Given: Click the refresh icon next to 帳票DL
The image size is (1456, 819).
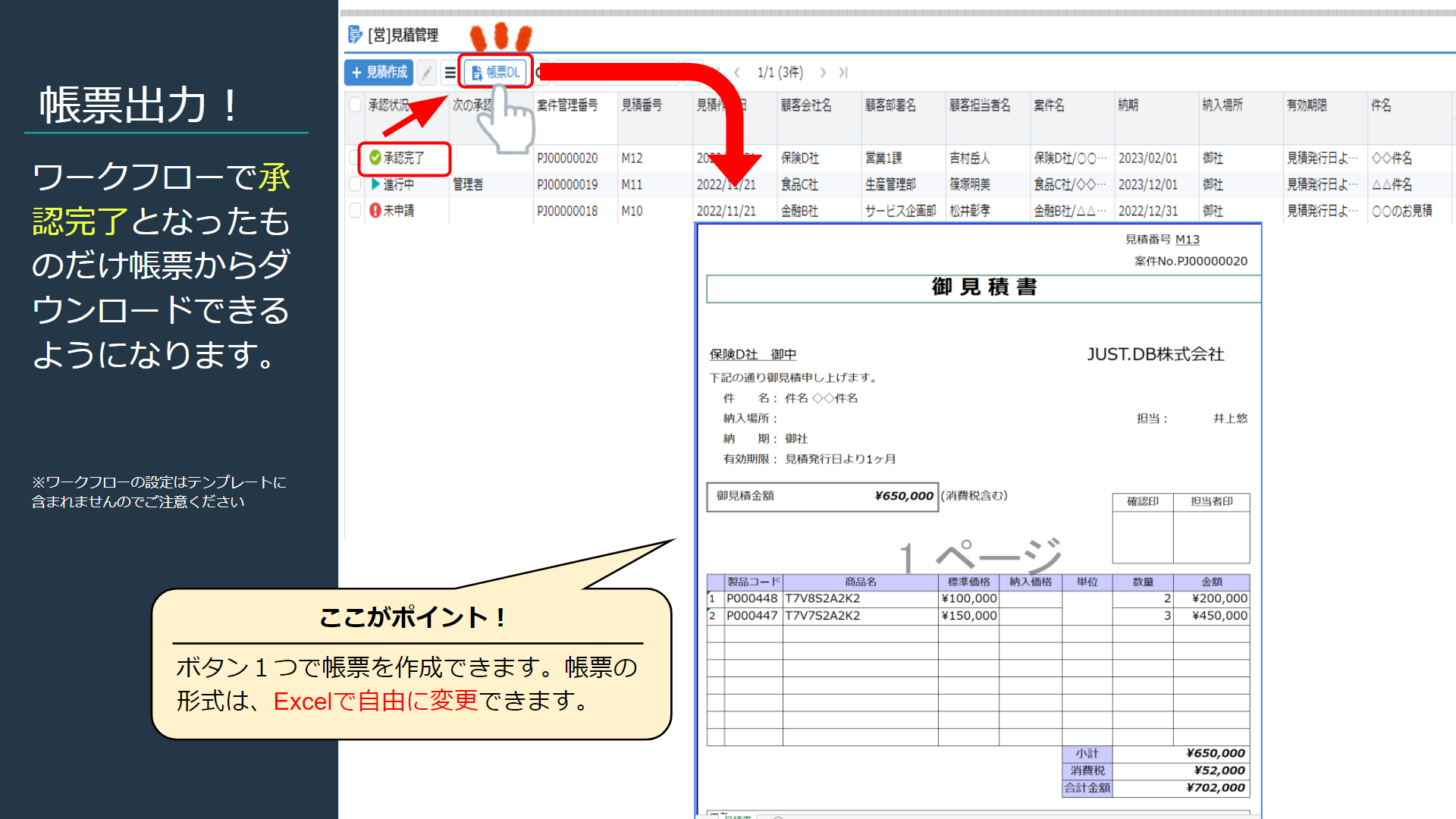Looking at the screenshot, I should [x=540, y=72].
